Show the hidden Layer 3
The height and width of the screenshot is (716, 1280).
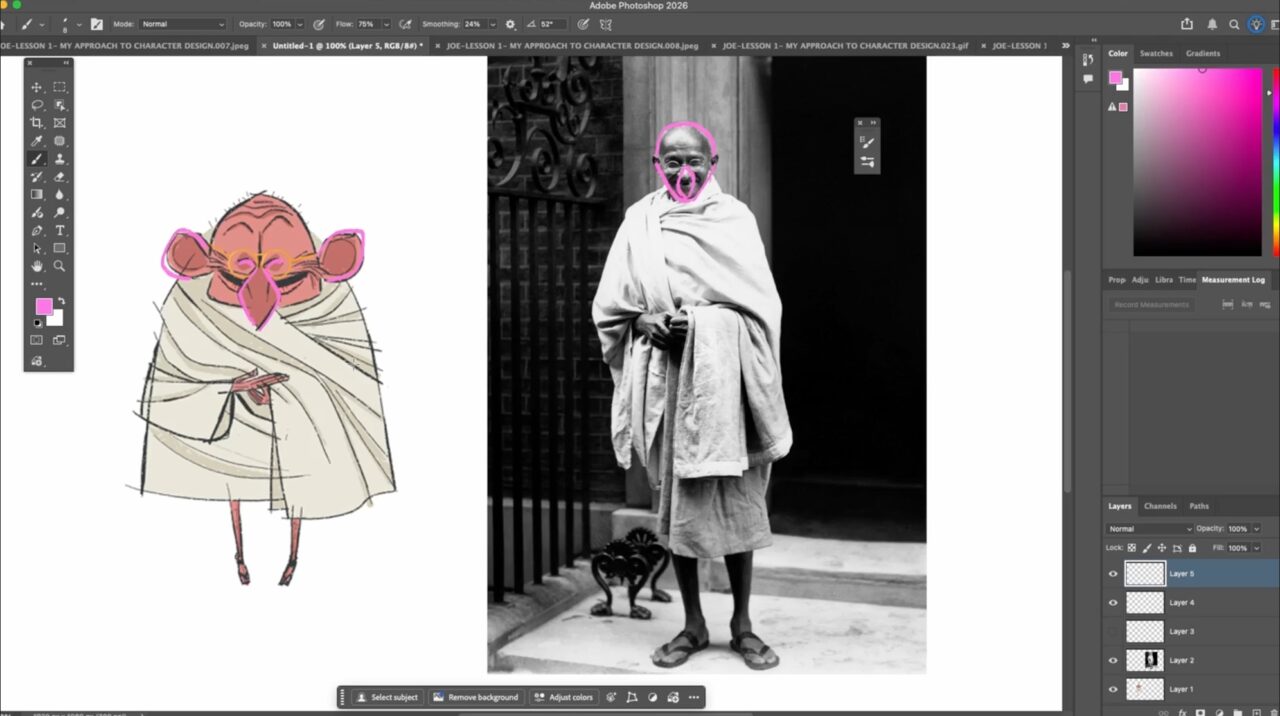point(1113,632)
